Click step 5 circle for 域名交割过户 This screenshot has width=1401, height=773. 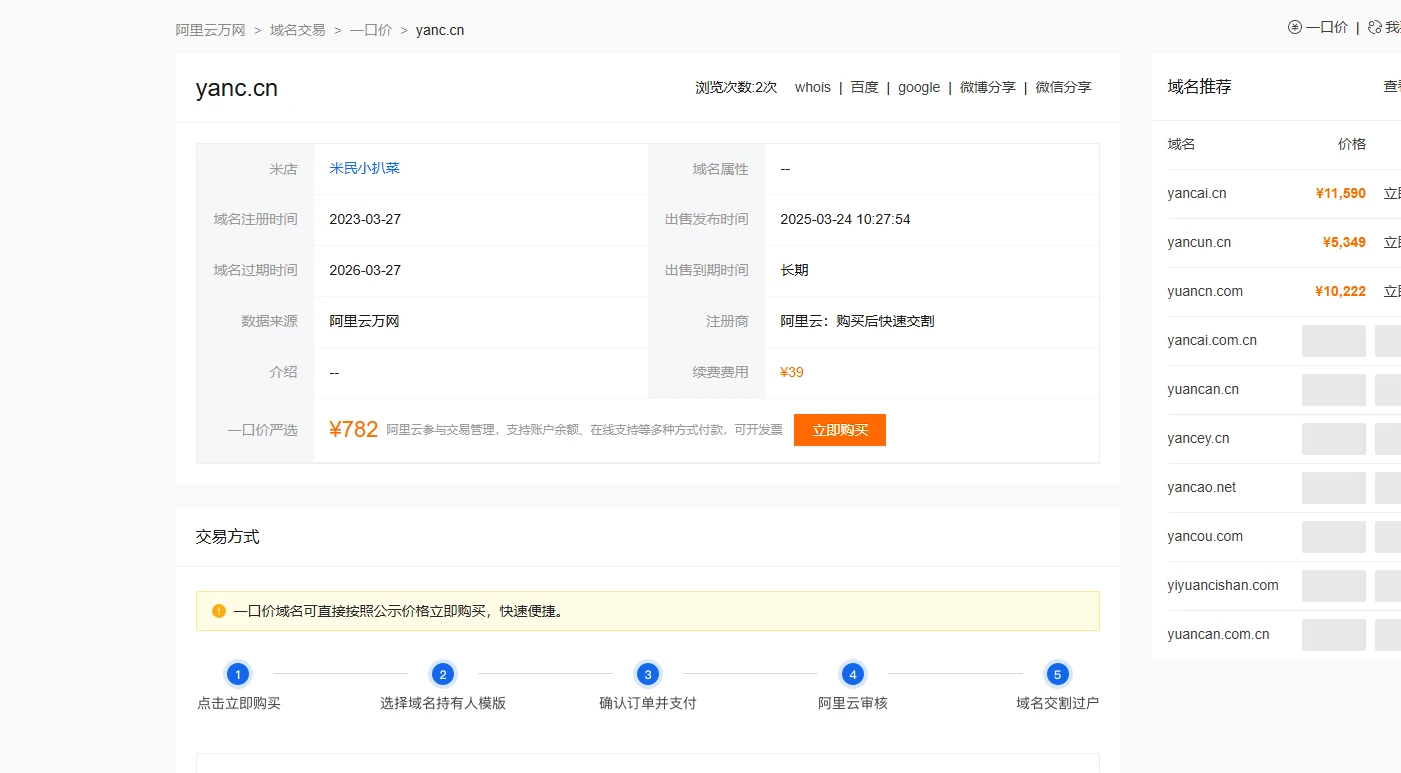[x=1057, y=674]
